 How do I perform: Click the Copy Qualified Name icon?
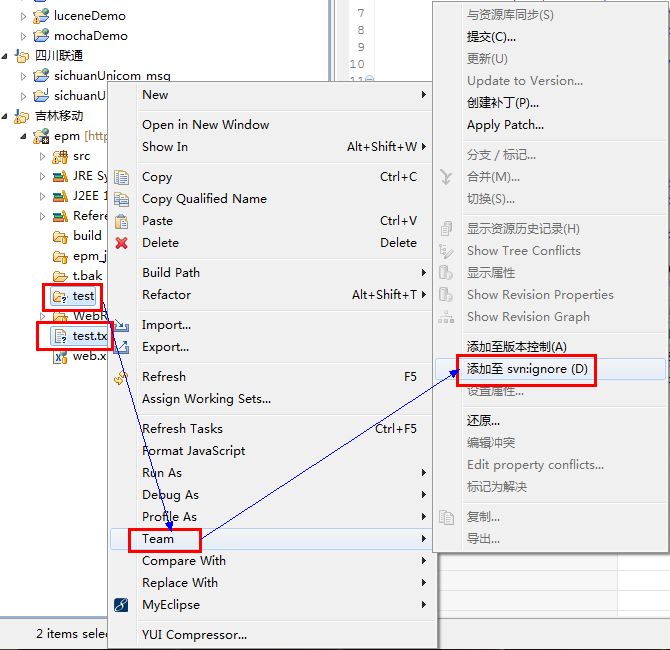point(121,199)
